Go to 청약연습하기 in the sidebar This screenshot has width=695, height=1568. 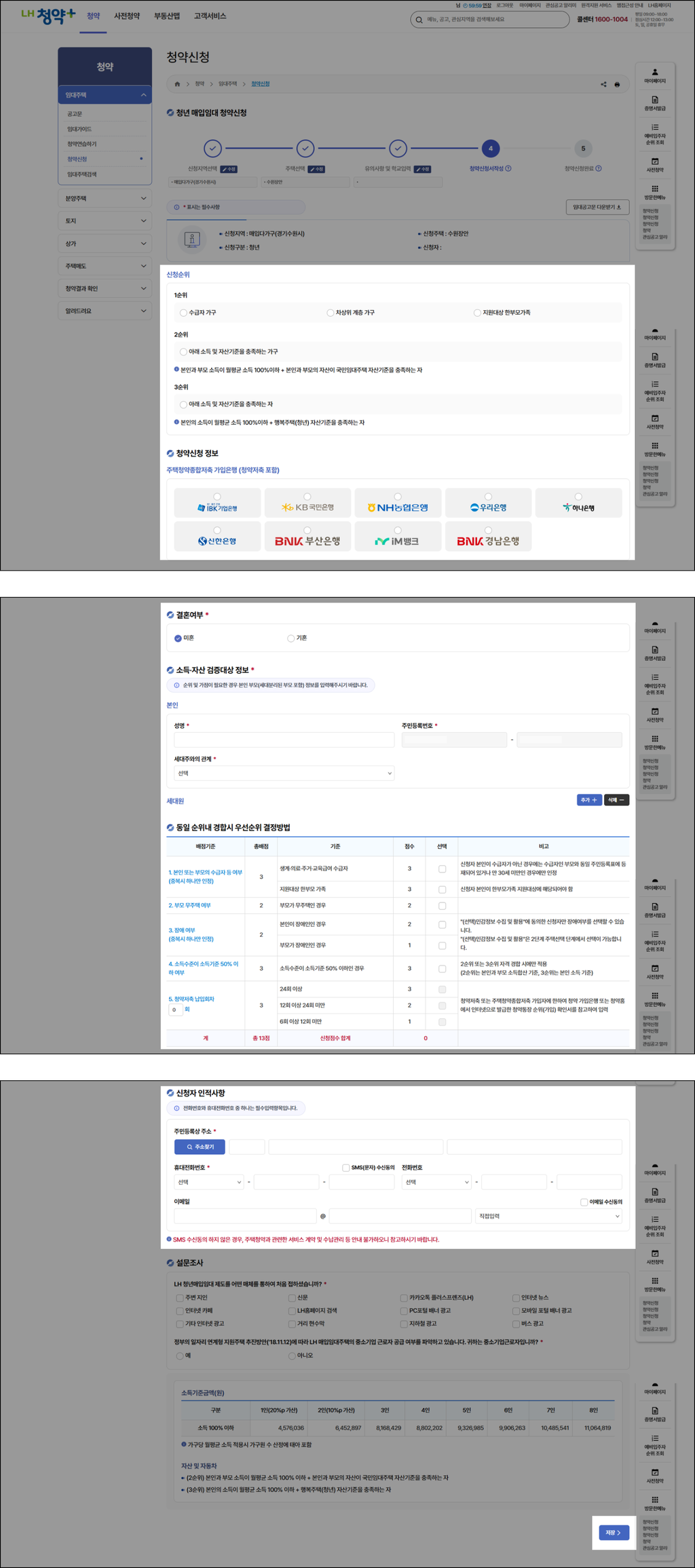click(x=81, y=144)
